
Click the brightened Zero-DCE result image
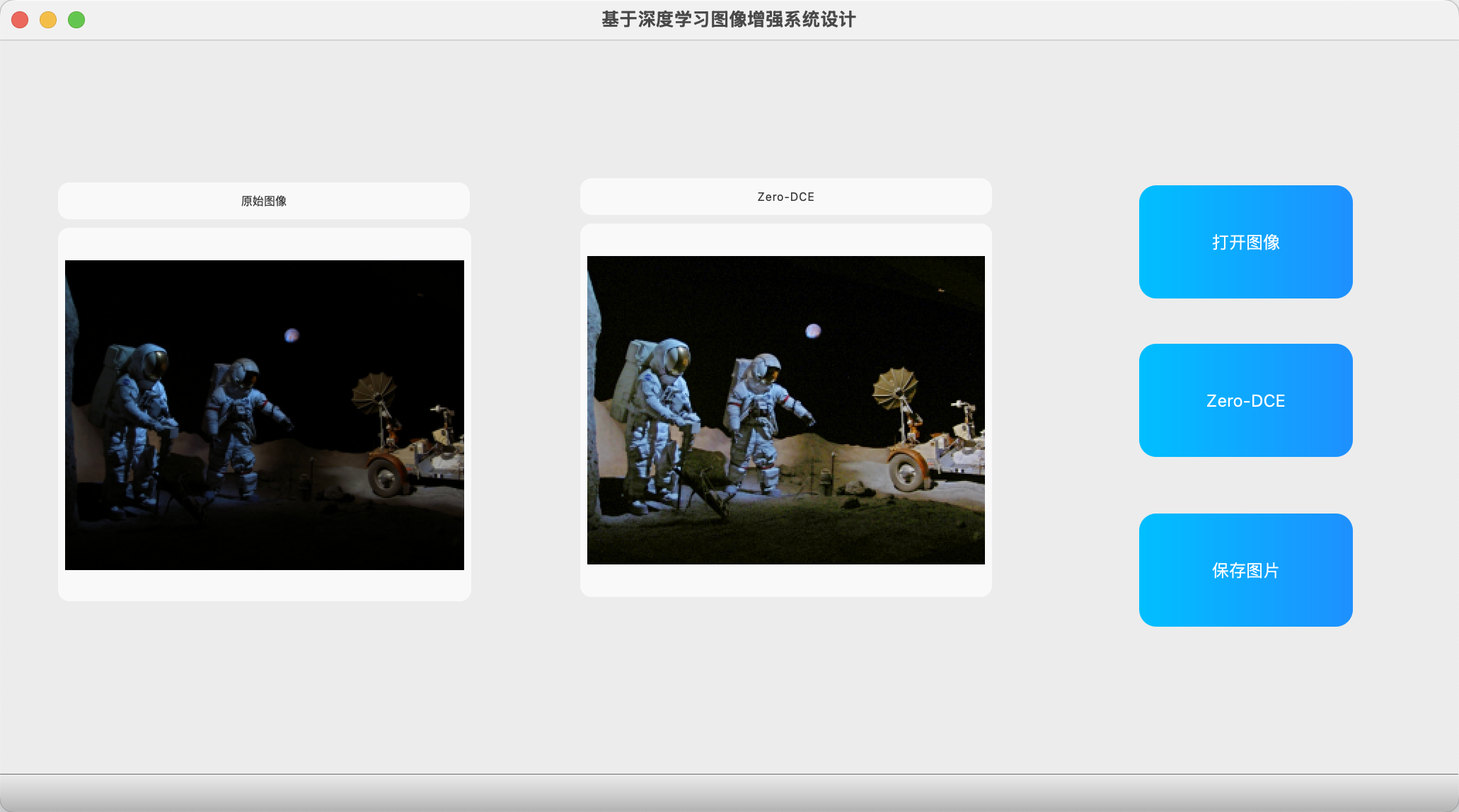785,410
